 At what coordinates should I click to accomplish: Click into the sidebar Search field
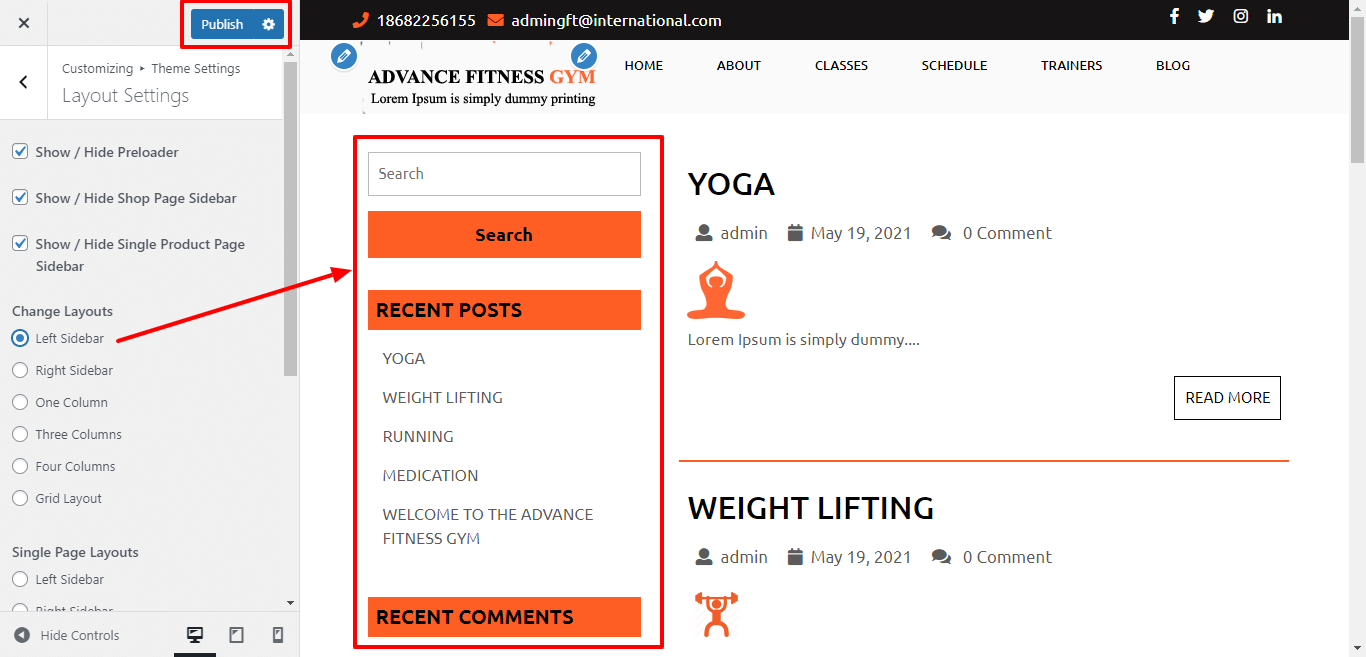(x=504, y=174)
